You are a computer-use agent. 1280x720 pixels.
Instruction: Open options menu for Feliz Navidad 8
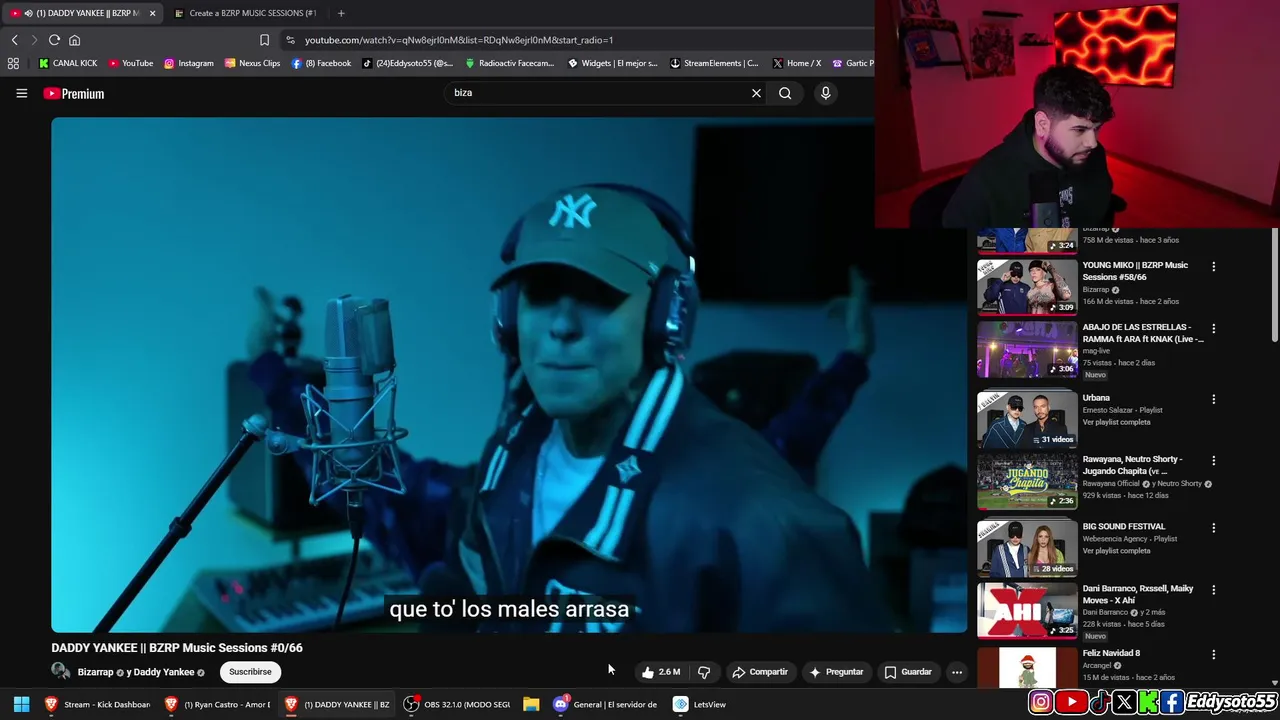1214,655
